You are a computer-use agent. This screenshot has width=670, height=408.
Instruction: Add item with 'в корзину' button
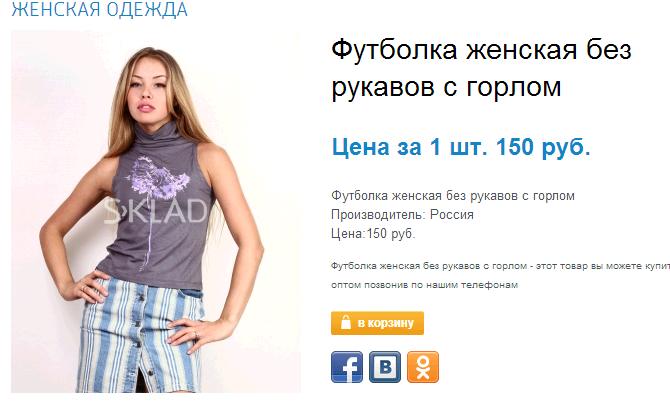coord(377,323)
